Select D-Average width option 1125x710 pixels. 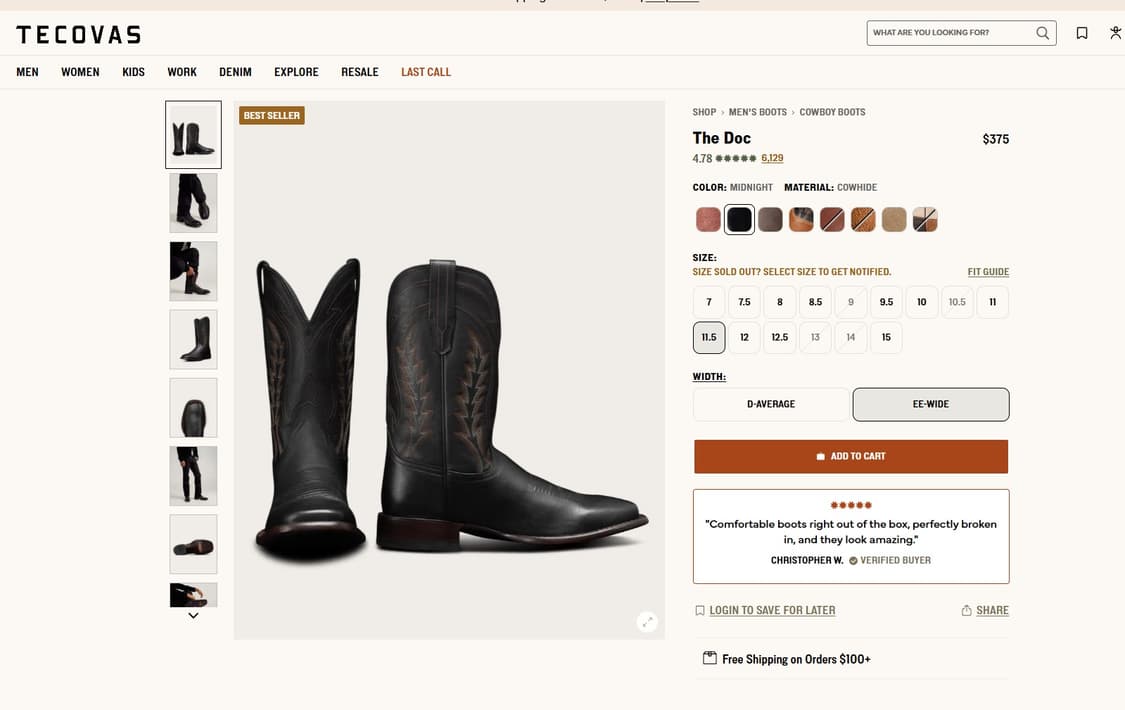point(771,404)
